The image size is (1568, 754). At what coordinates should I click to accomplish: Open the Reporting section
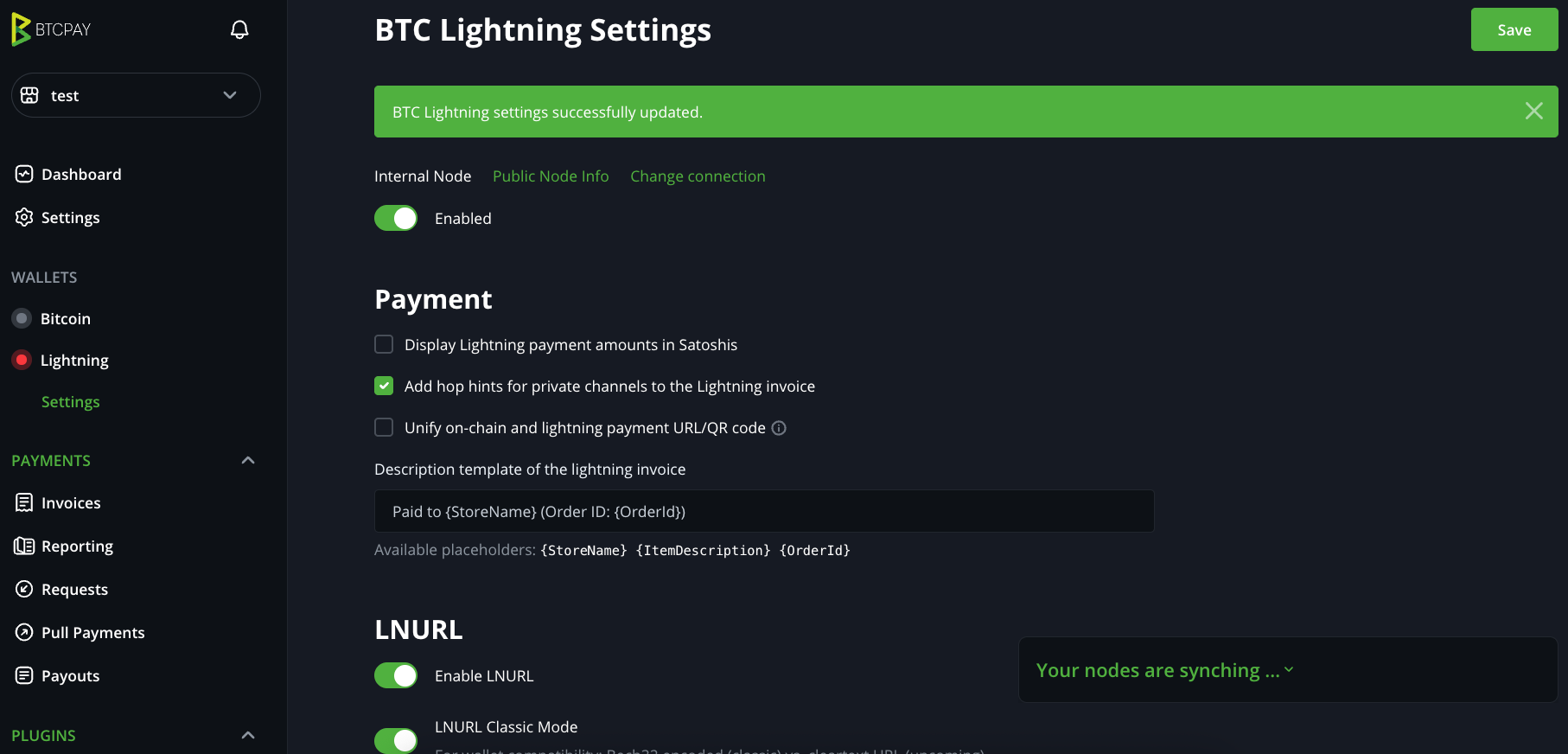[77, 546]
